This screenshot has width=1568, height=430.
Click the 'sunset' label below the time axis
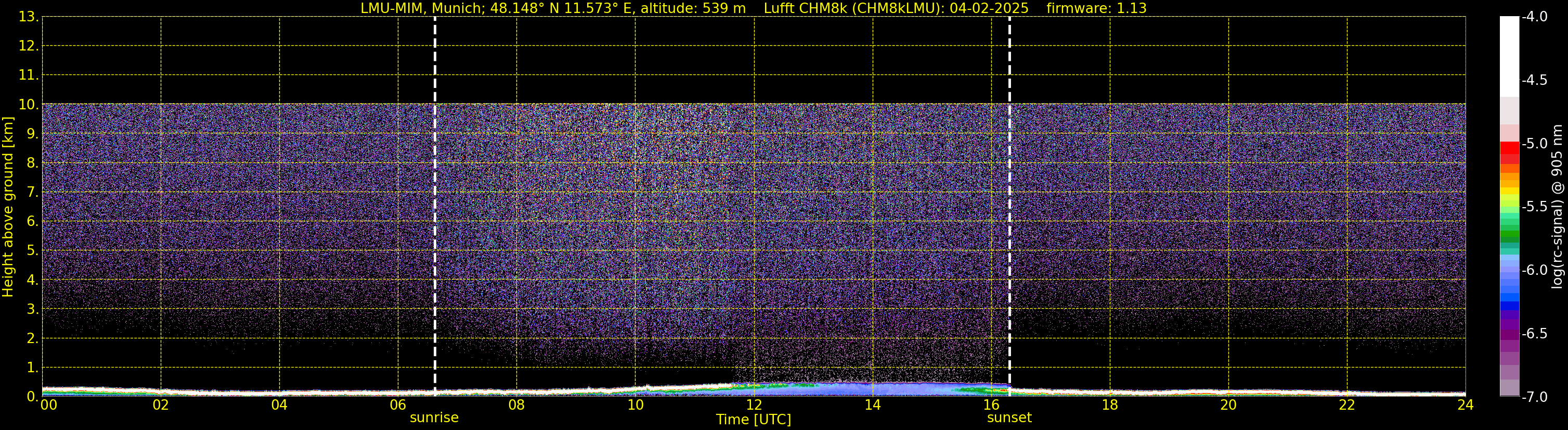click(1009, 418)
